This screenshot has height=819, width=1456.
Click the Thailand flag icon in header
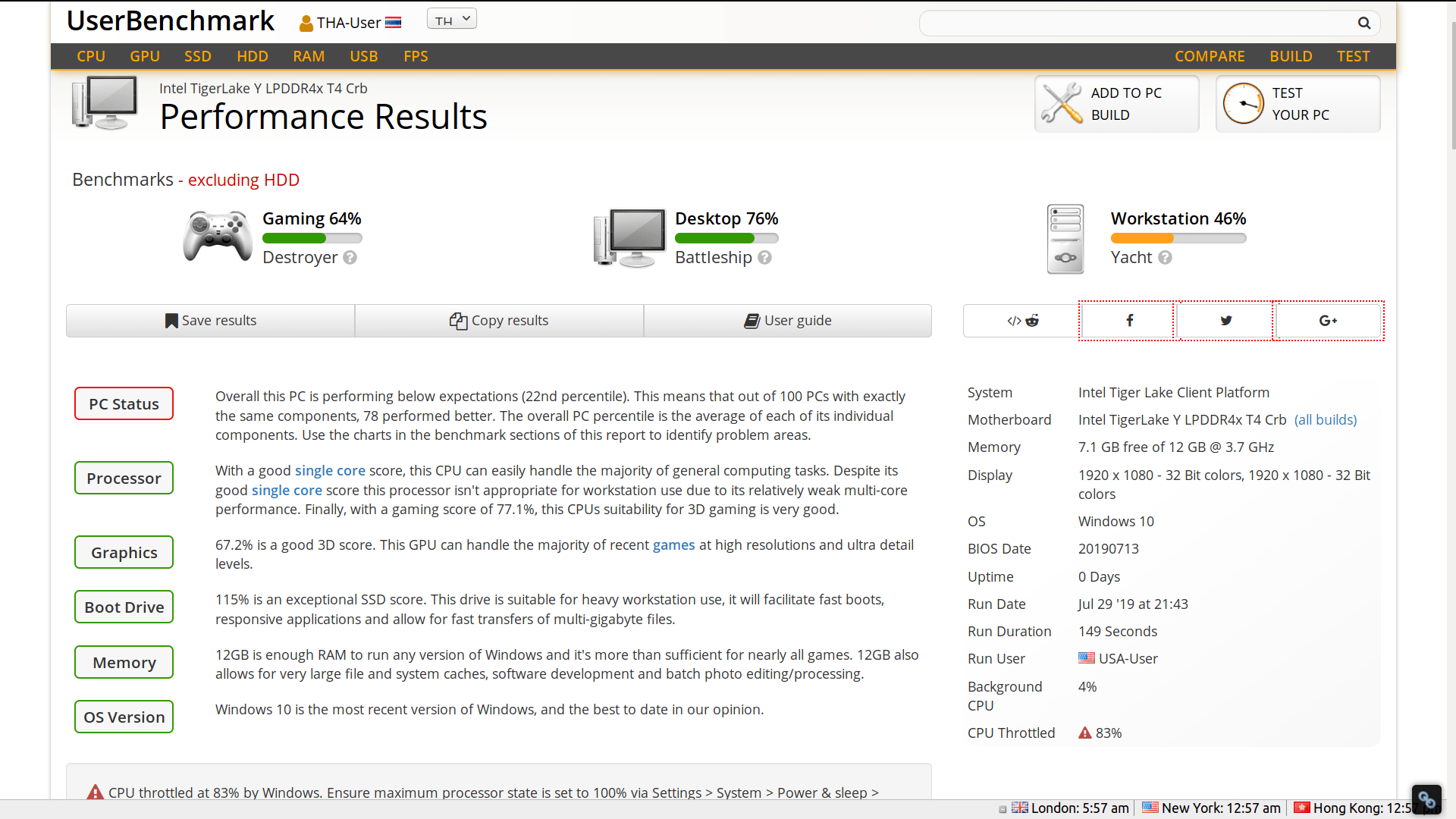(x=393, y=23)
